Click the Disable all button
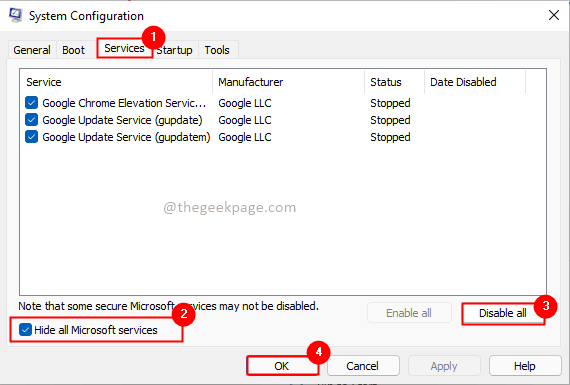 click(503, 313)
